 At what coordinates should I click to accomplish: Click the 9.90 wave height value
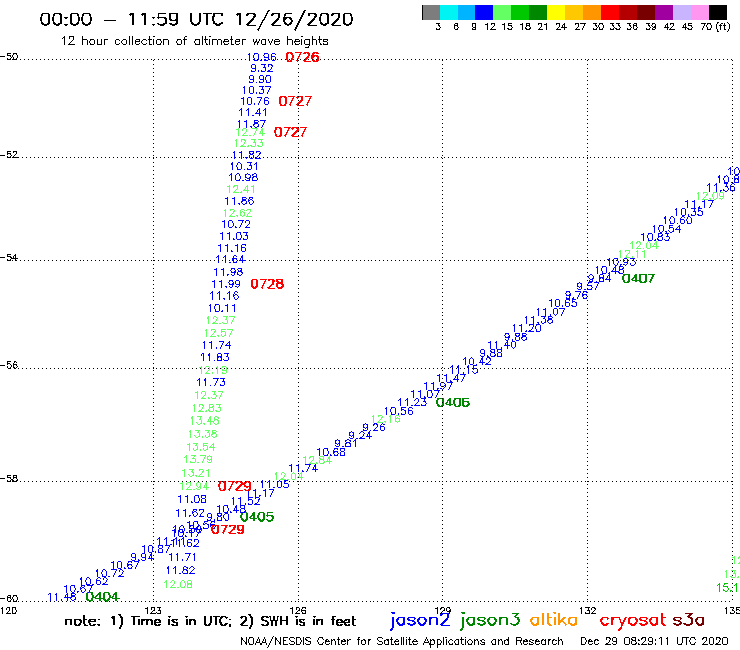pos(260,79)
